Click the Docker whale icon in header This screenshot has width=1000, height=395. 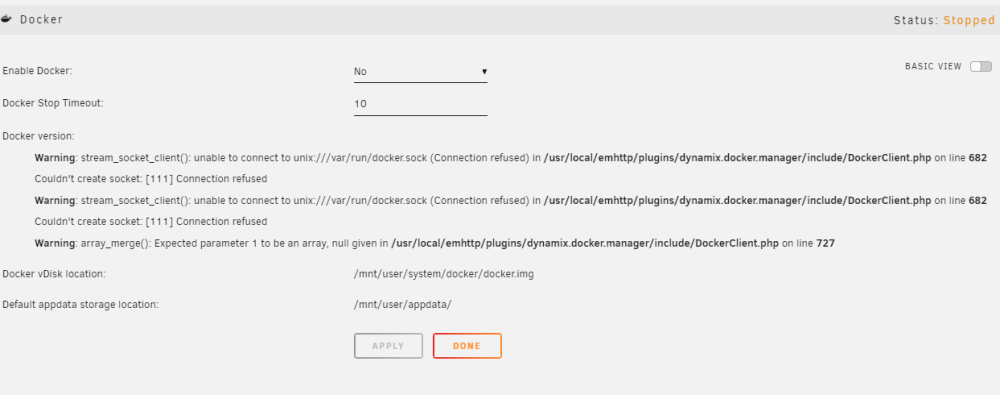point(6,19)
